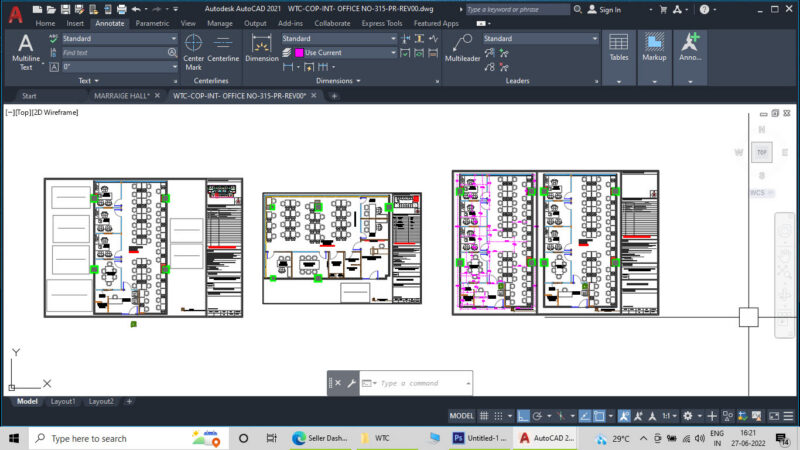This screenshot has height=450, width=800.
Task: Toggle 2D Object Snap square icon
Action: 599,416
